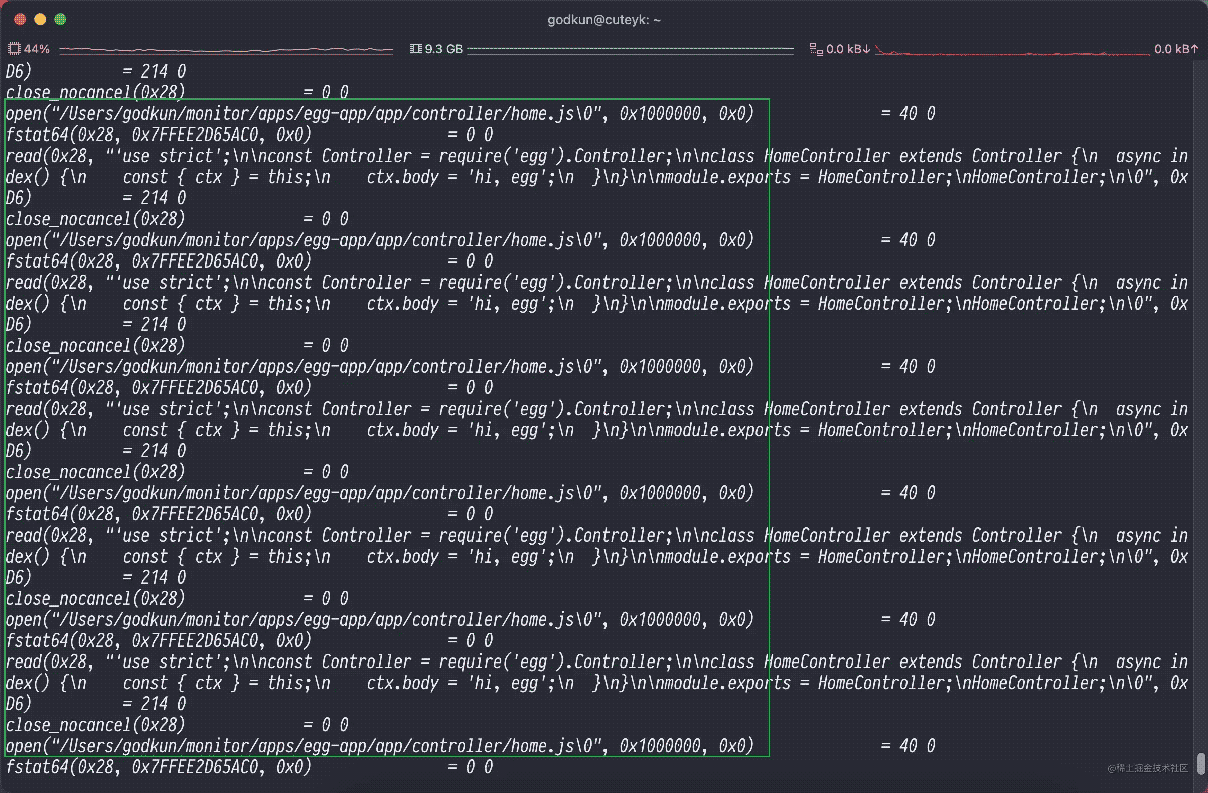Select the 0.0 kB upload speed reading
1208x793 pixels.
click(x=1176, y=49)
